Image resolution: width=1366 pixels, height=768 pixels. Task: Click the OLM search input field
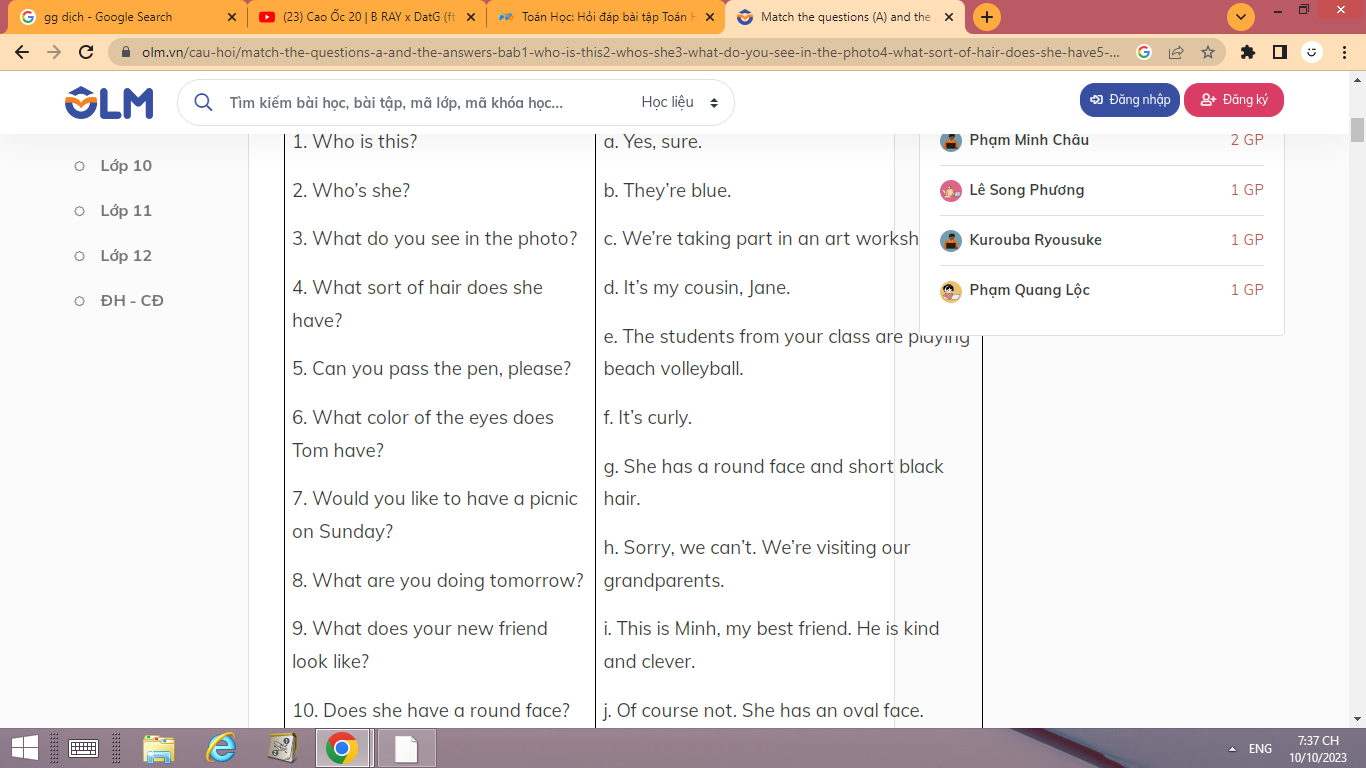[x=420, y=102]
